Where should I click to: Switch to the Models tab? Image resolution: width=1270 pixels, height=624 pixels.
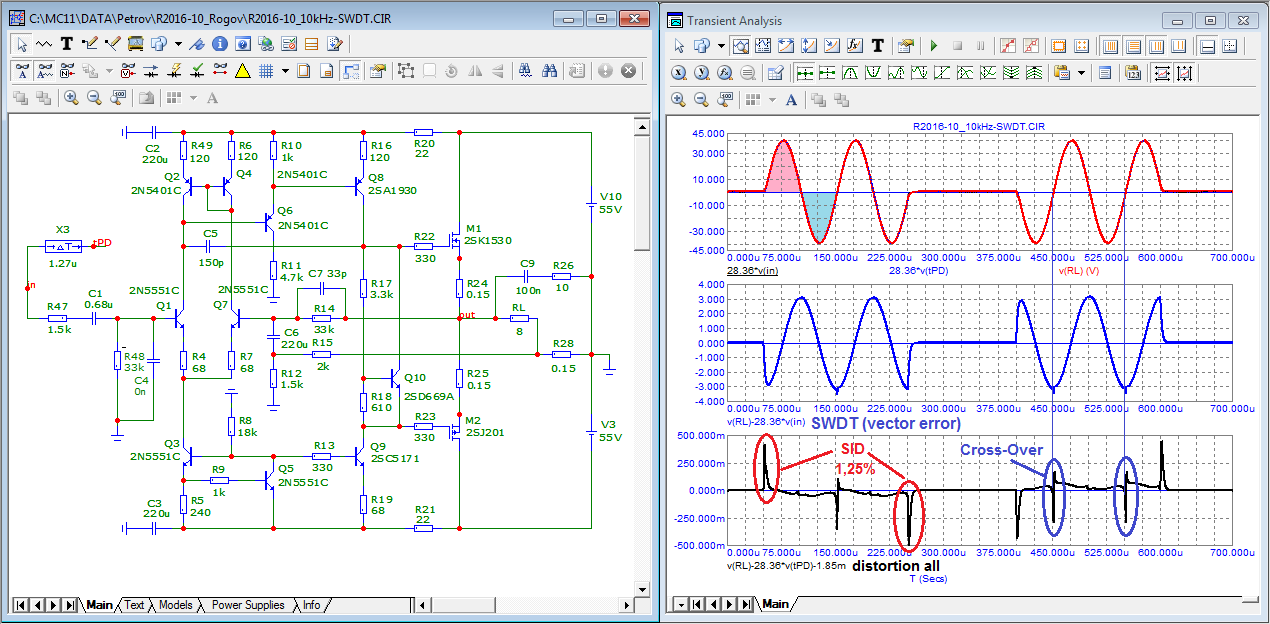(175, 605)
